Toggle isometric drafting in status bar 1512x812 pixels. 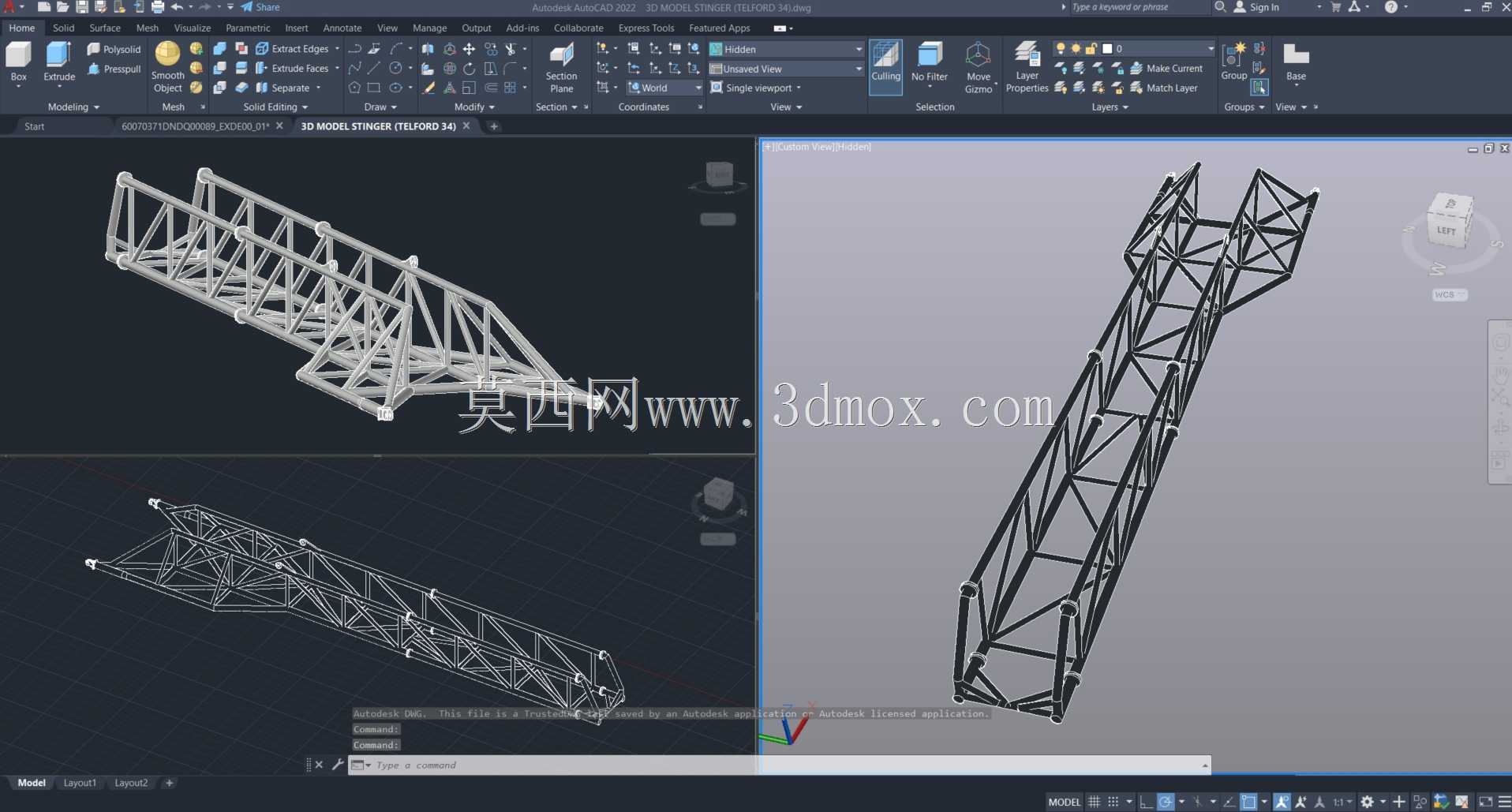coord(1198,802)
